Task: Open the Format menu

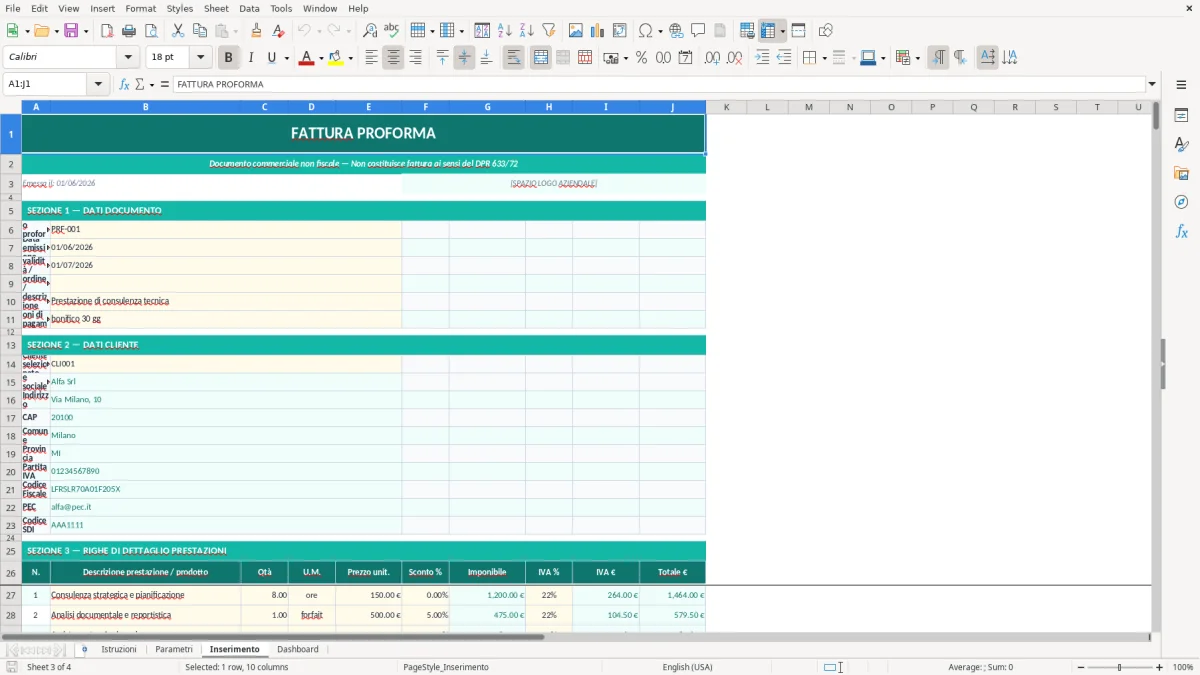Action: pos(141,8)
